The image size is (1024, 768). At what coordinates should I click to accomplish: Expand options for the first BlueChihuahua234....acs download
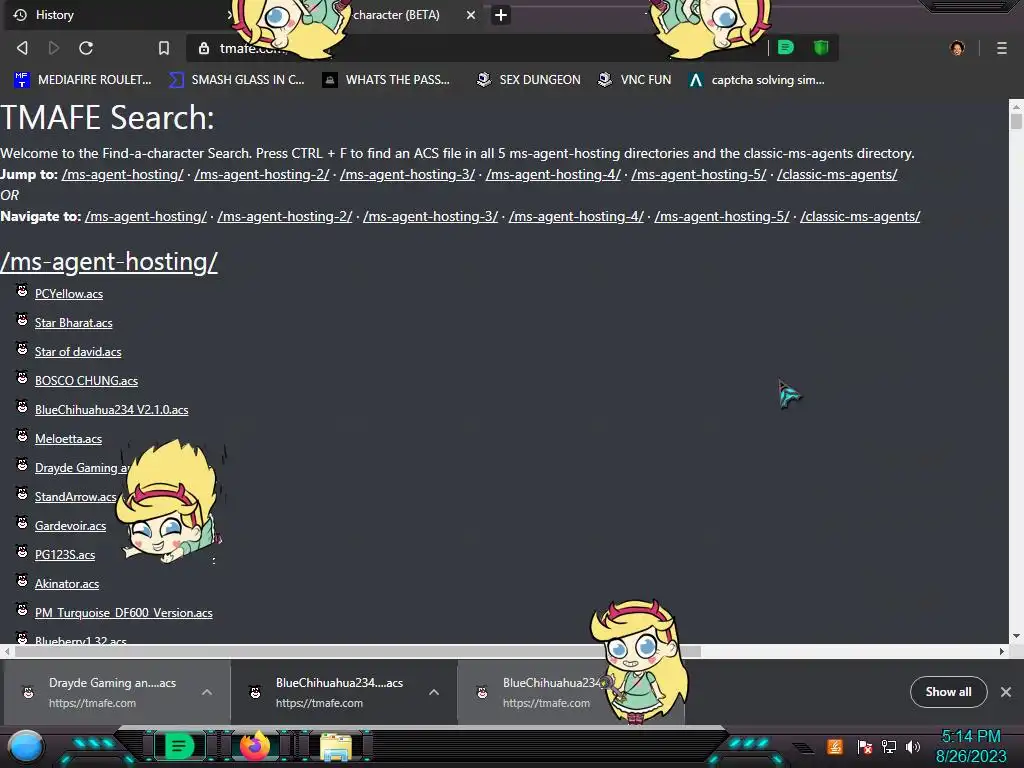[x=434, y=692]
